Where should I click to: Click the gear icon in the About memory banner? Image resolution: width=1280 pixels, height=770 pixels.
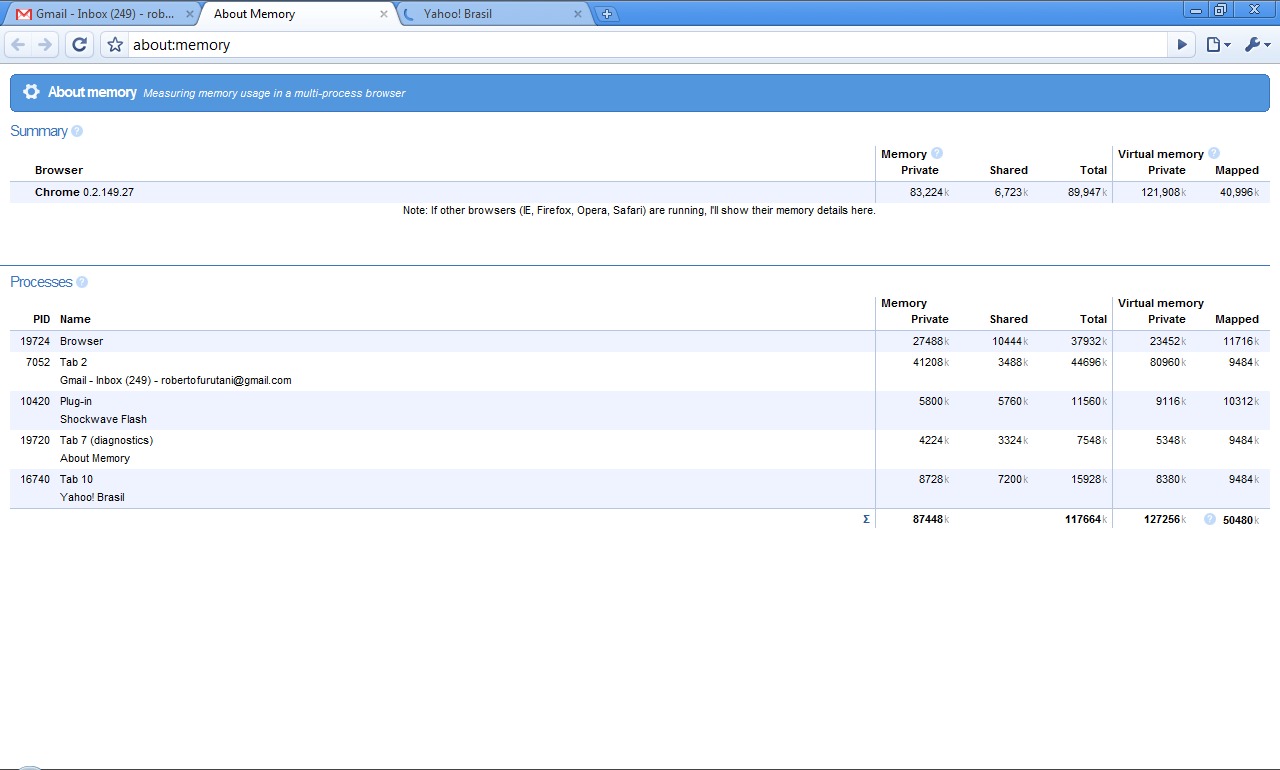pyautogui.click(x=31, y=91)
